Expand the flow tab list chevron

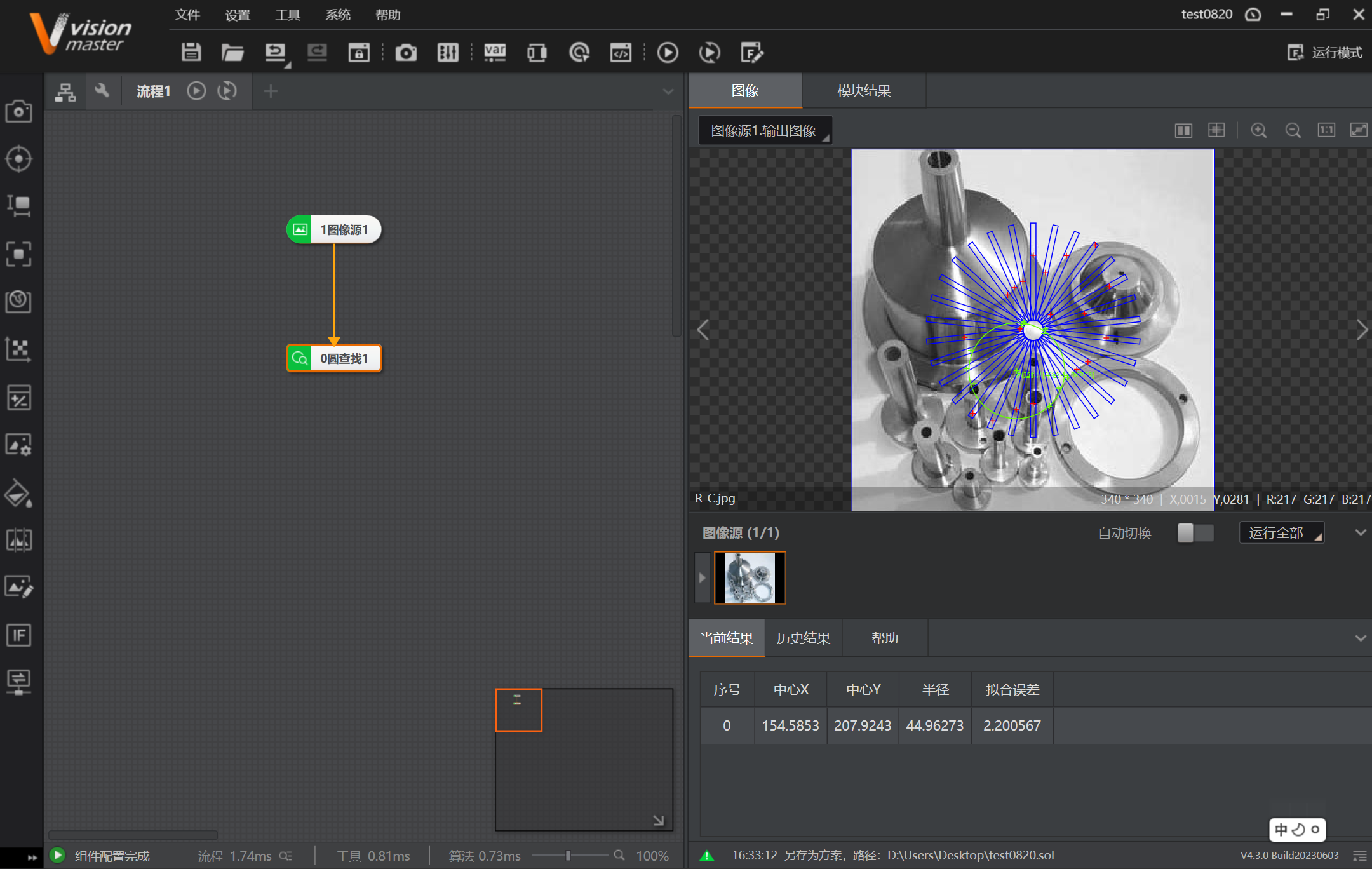(x=668, y=91)
